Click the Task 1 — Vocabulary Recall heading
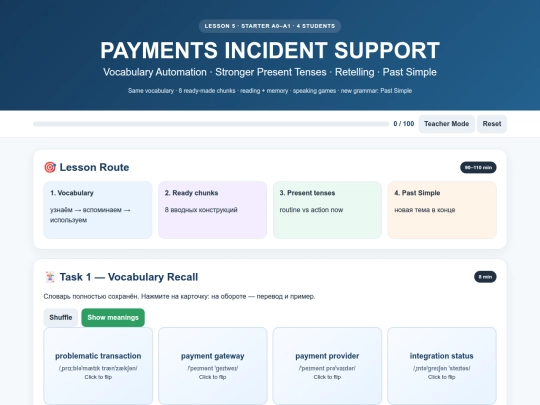Image resolution: width=540 pixels, height=405 pixels. pyautogui.click(x=129, y=277)
